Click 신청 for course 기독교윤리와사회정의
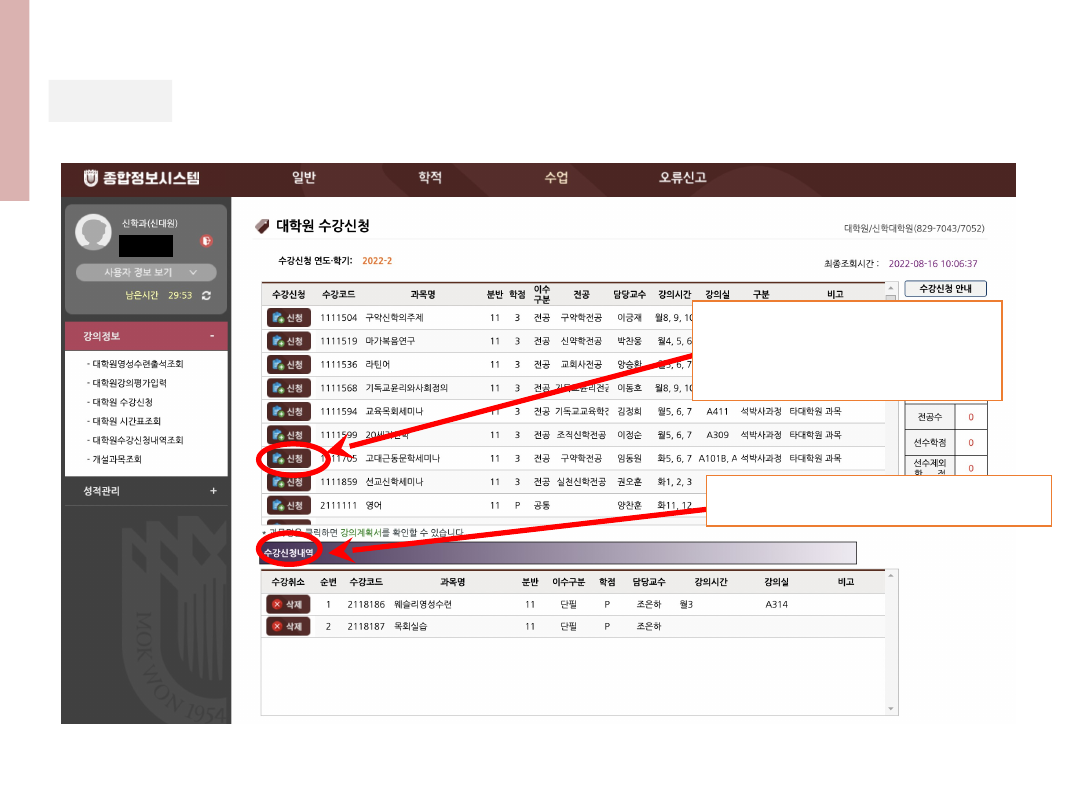1080x810 pixels. (x=289, y=388)
